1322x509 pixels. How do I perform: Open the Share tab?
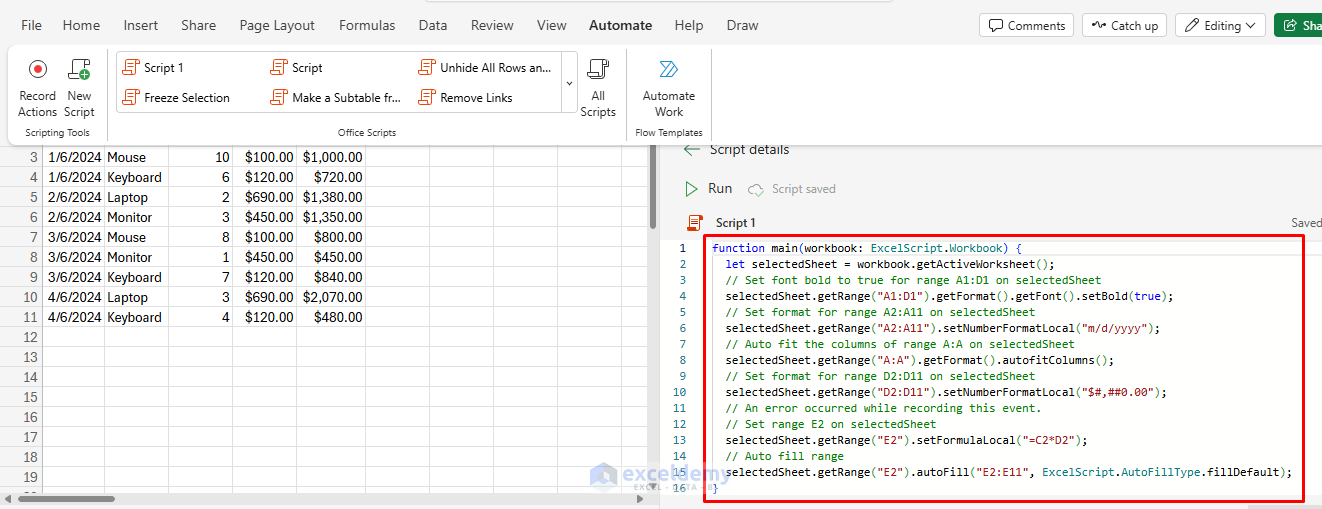click(x=198, y=25)
